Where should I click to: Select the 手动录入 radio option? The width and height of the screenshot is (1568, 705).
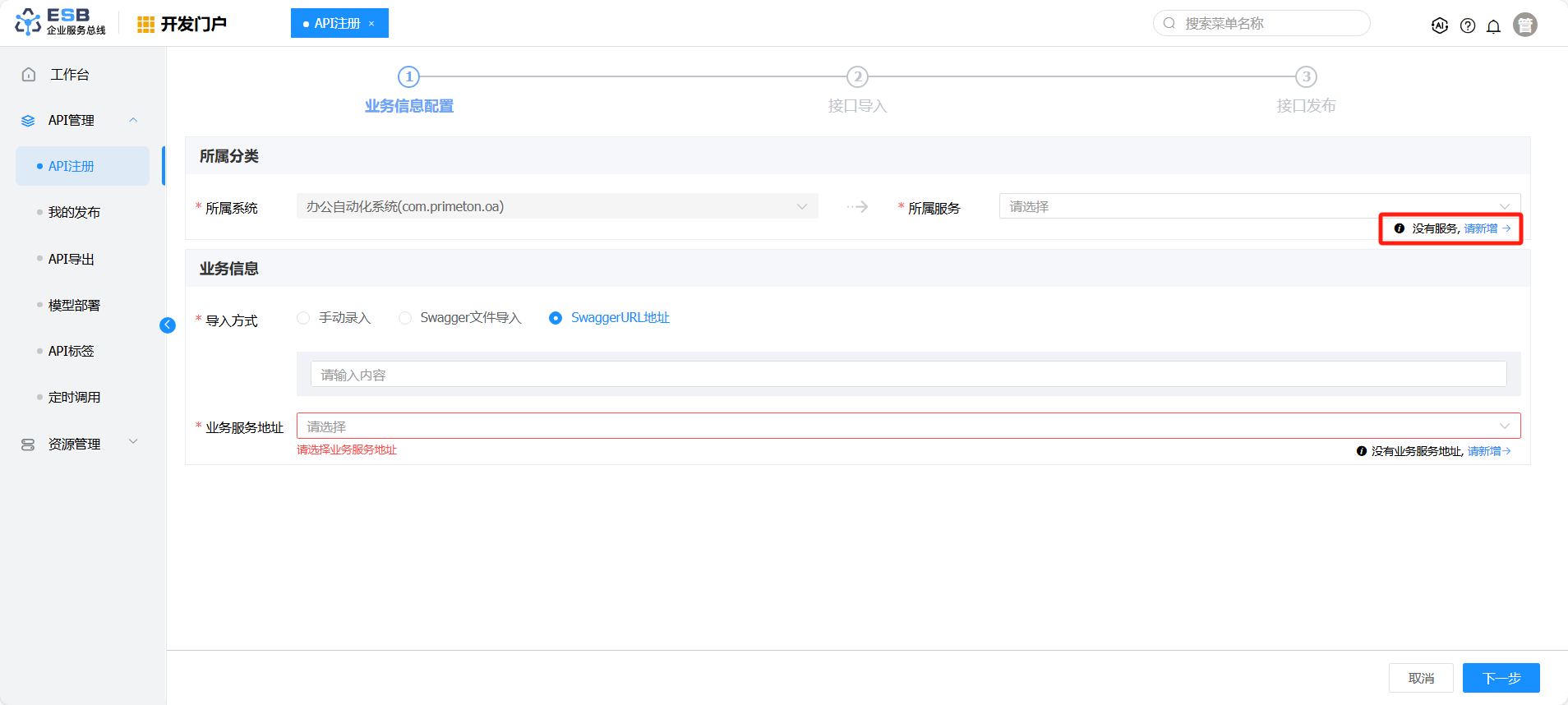click(303, 318)
